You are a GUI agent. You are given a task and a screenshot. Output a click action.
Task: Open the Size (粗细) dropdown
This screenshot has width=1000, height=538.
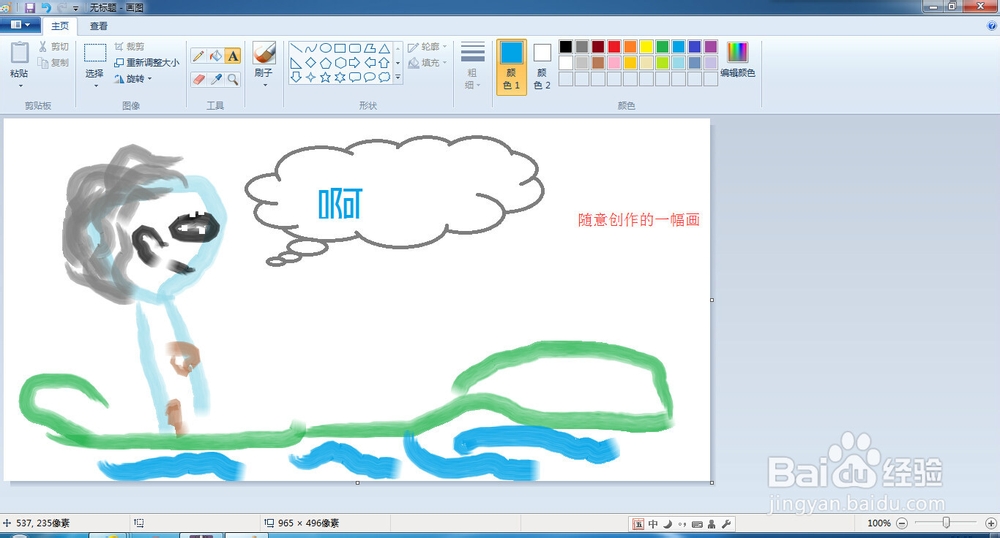pos(473,66)
